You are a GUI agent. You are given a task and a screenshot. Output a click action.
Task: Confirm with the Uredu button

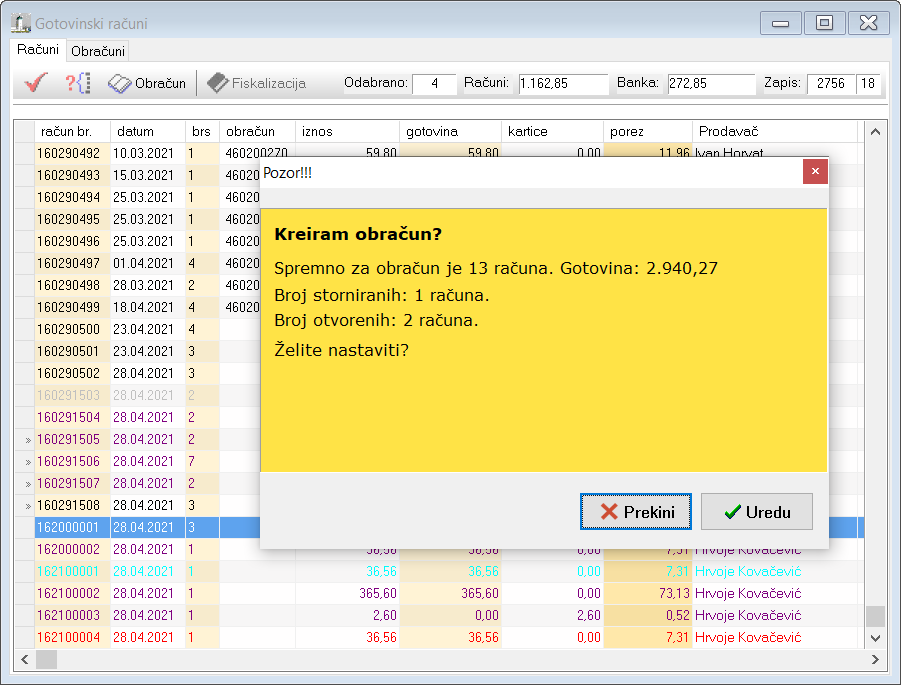click(756, 512)
